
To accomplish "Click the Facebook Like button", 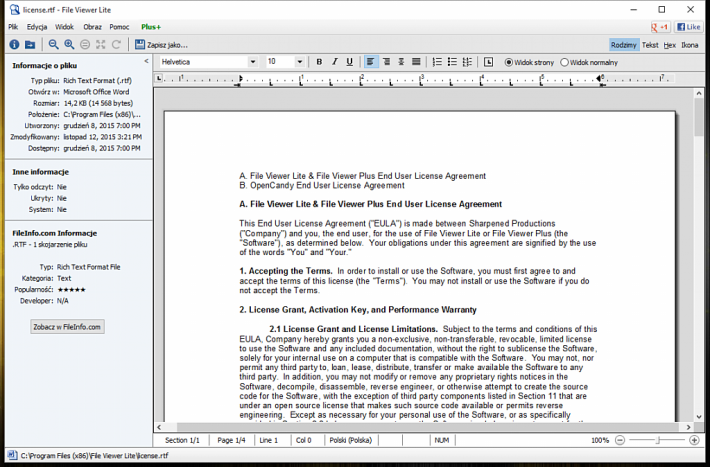I will (689, 27).
